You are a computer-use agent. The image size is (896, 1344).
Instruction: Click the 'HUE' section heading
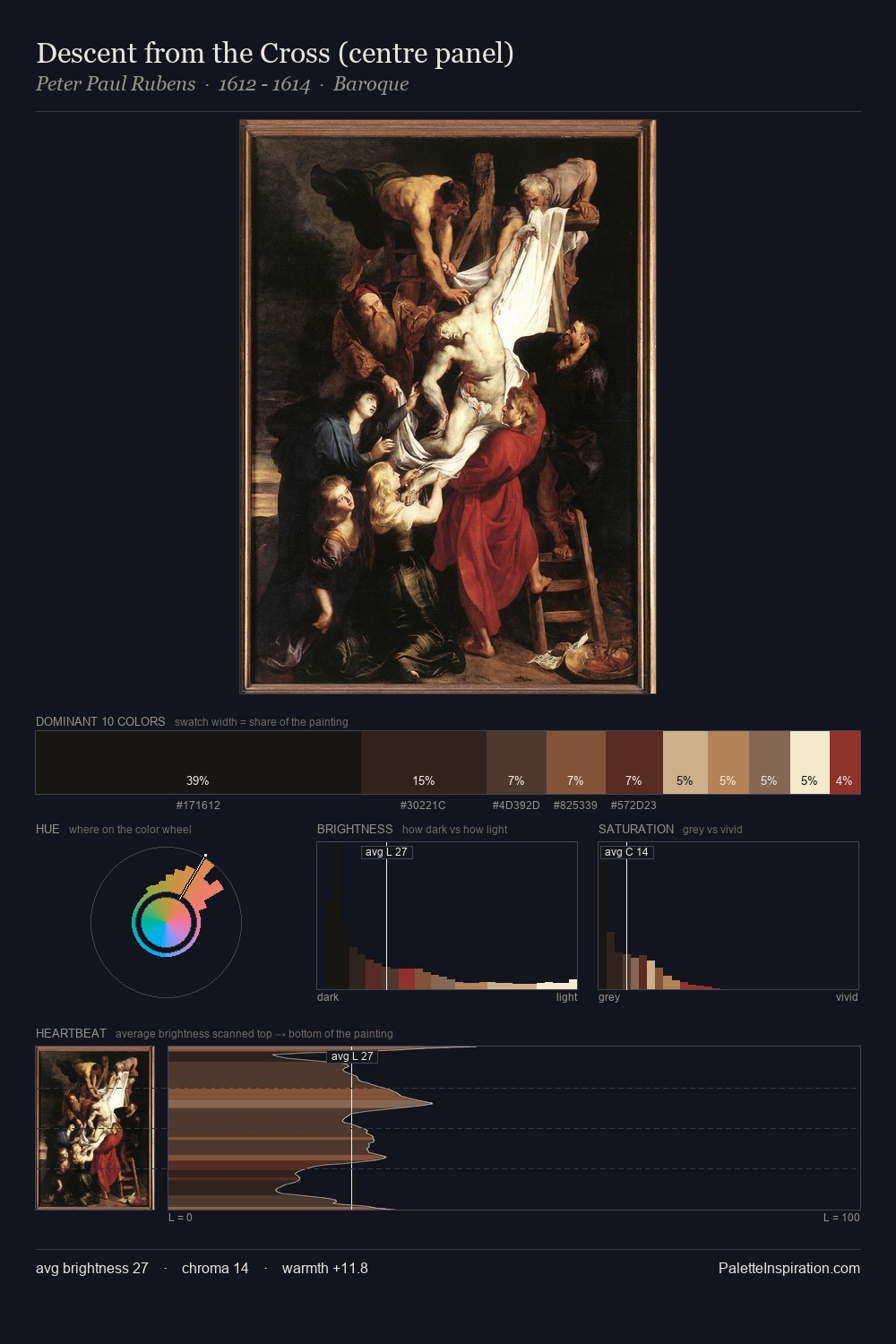(47, 829)
